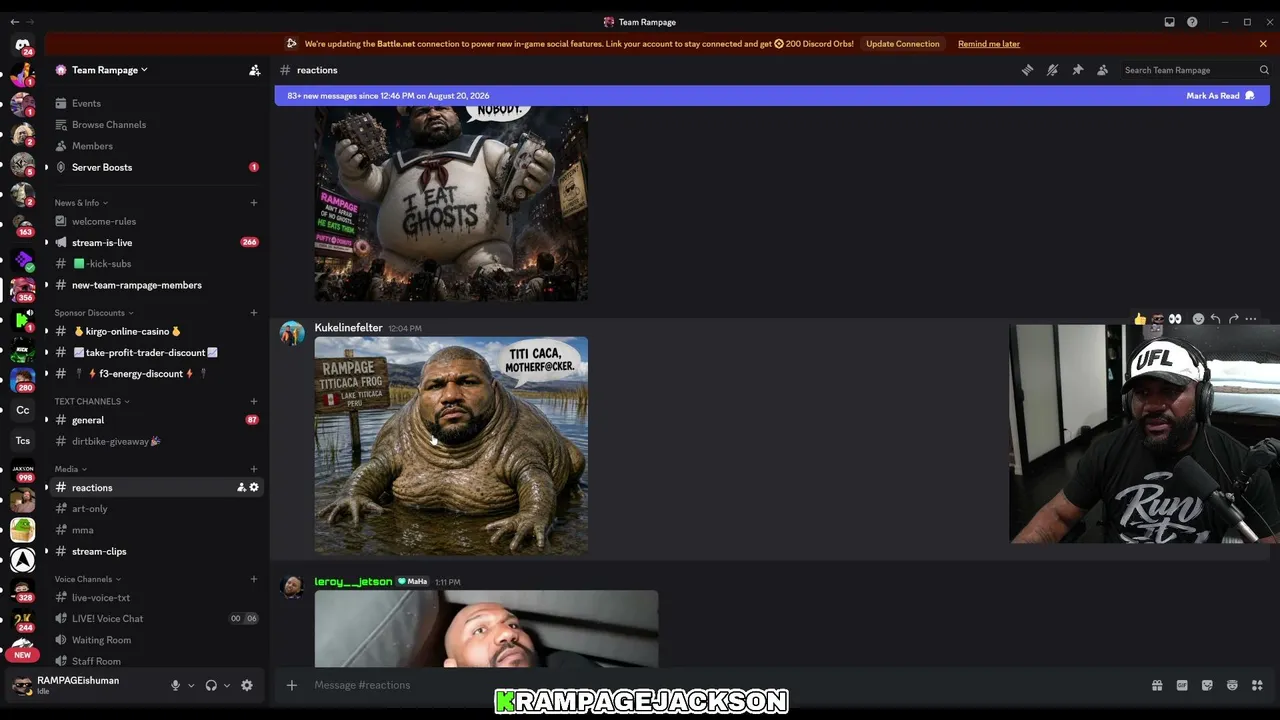Toggle reactions channel notification mute bell

point(1052,70)
